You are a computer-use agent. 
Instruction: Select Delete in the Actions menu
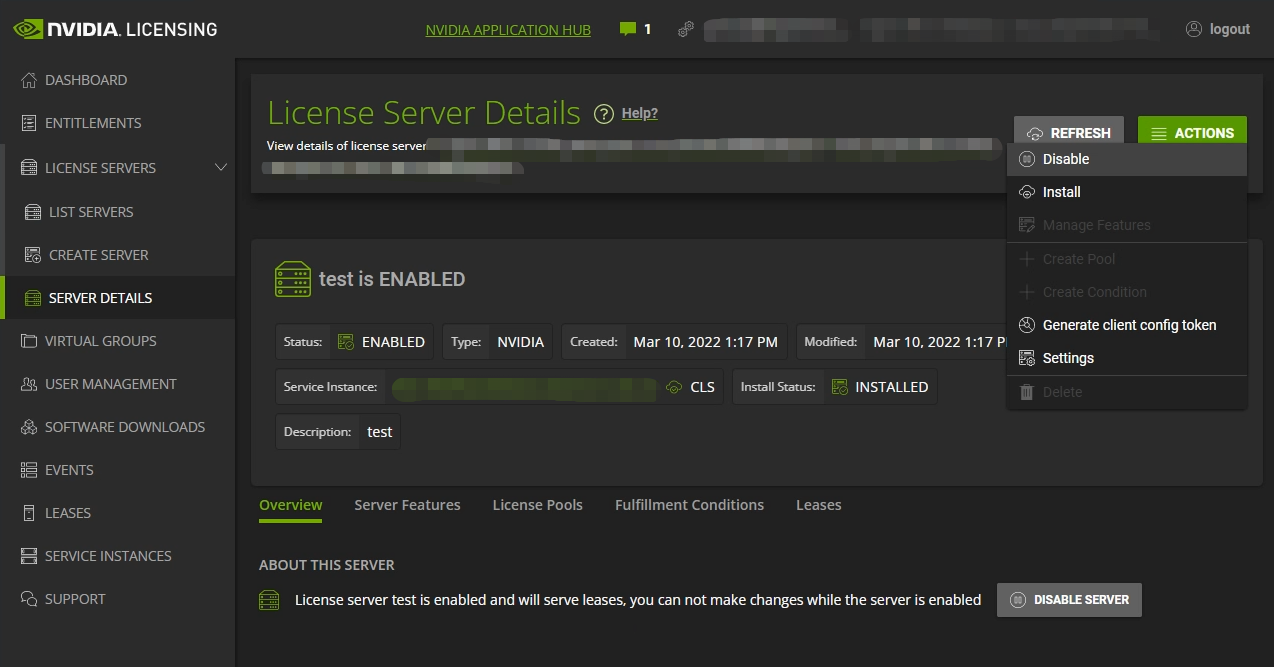tap(1127, 392)
